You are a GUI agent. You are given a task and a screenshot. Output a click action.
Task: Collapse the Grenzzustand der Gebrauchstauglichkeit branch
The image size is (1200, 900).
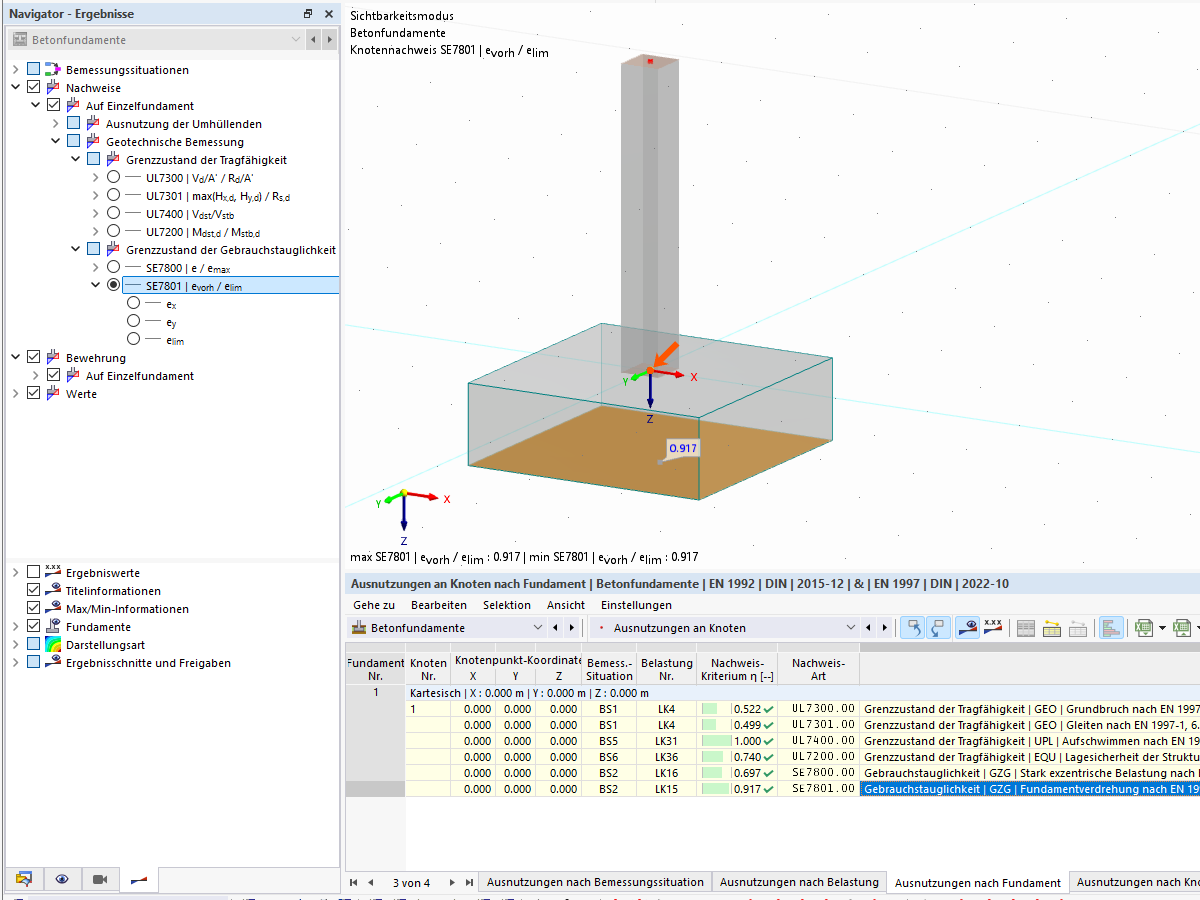[x=77, y=248]
